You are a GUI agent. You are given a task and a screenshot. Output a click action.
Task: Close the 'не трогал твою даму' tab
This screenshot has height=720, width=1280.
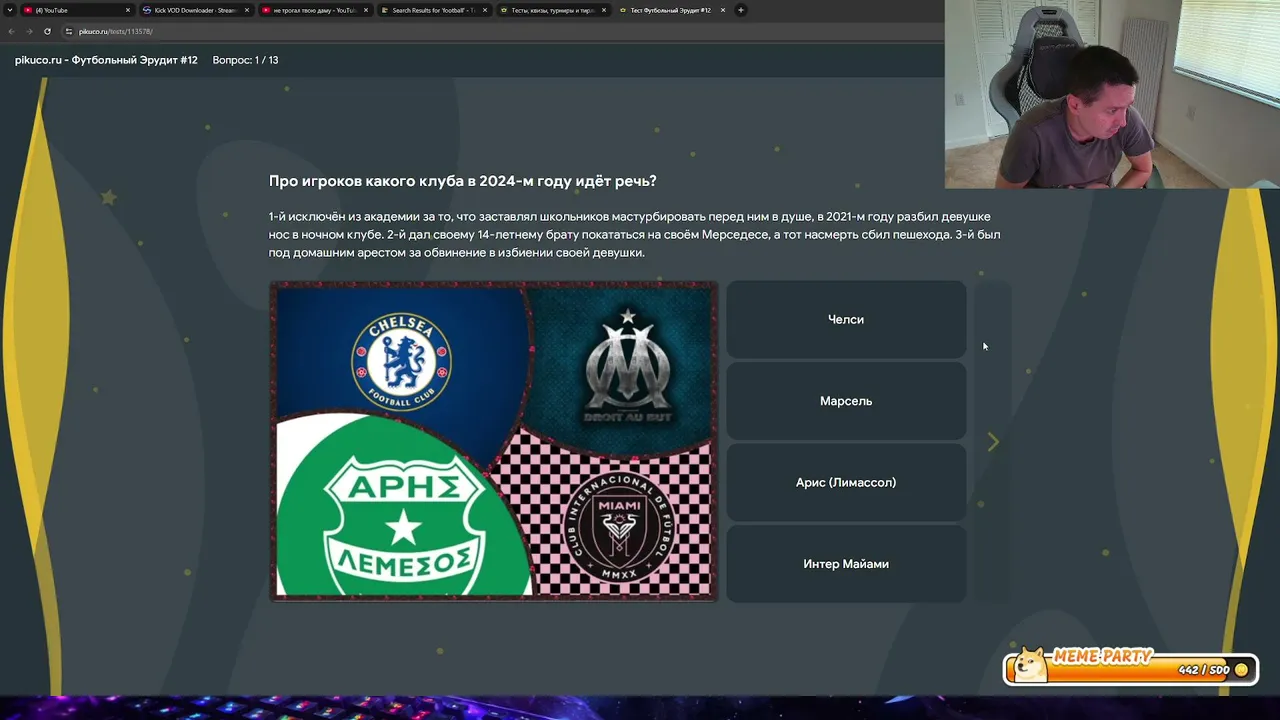tap(366, 10)
